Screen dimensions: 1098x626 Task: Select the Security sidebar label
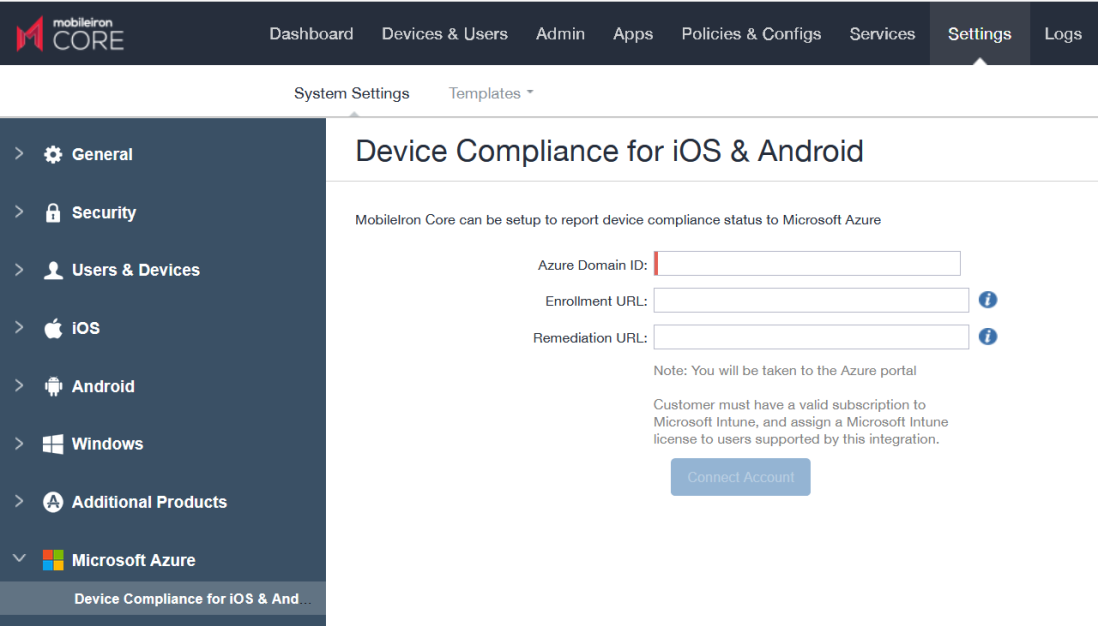point(104,213)
